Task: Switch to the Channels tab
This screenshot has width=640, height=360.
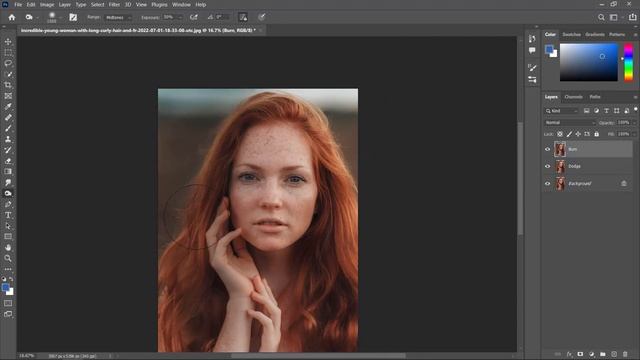Action: (573, 97)
